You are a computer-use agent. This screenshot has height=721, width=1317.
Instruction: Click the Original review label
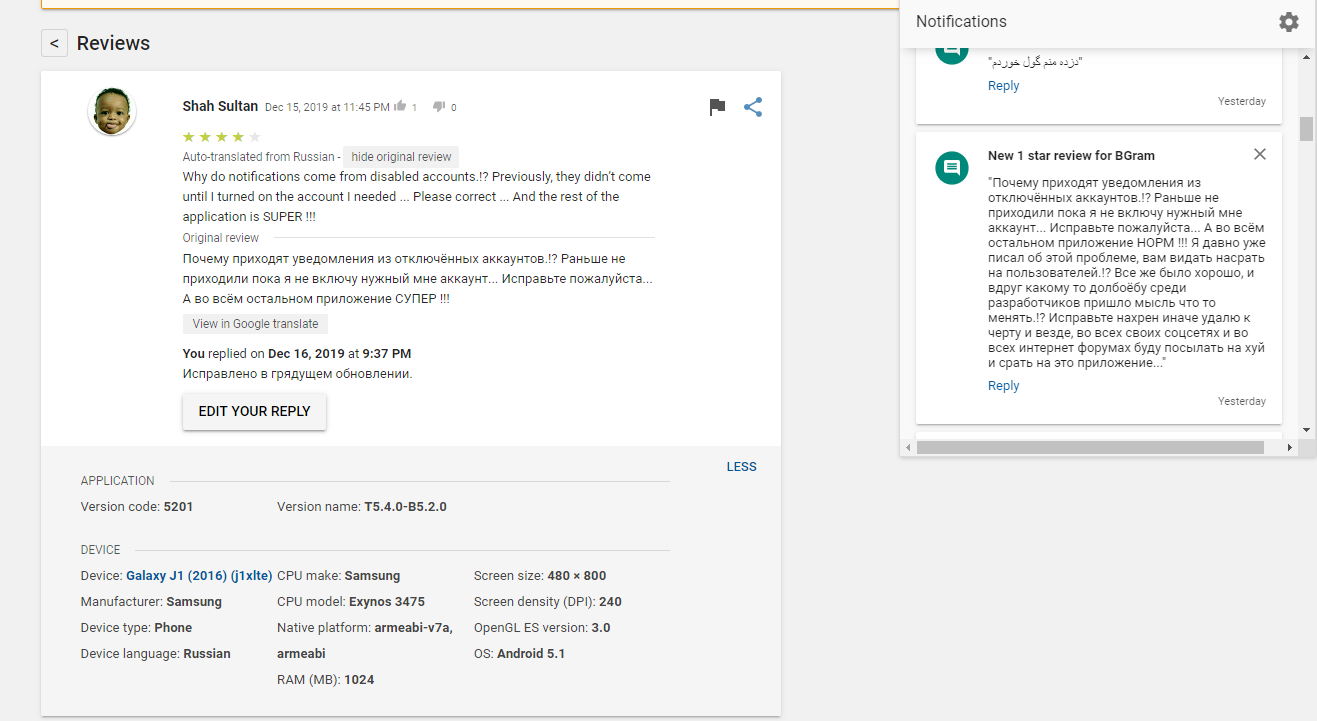point(220,238)
